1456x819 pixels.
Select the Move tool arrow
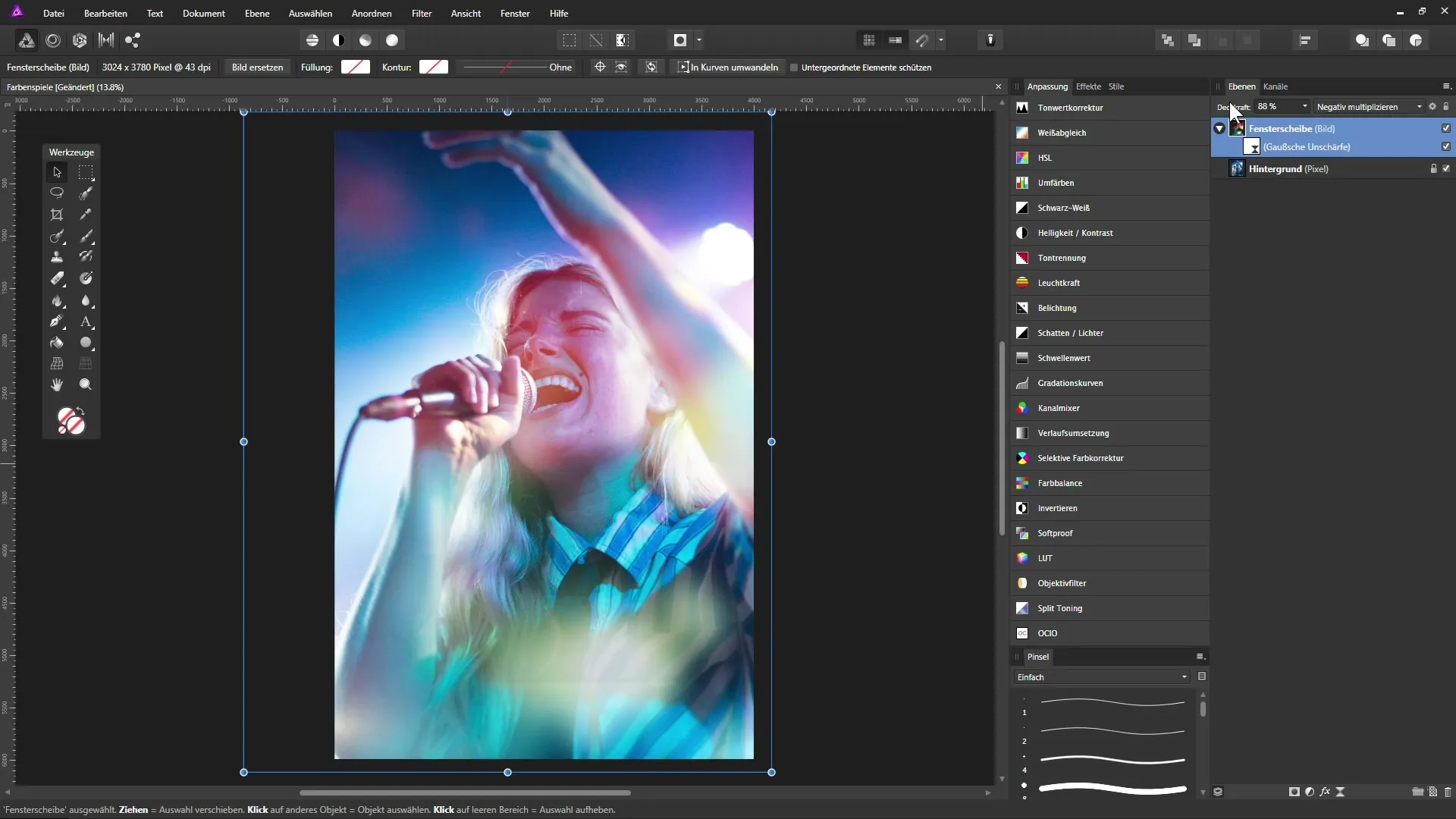57,172
